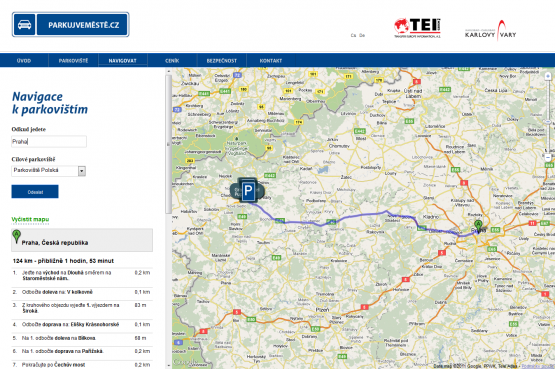Open the NAVIGOVAT menu item
This screenshot has width=555, height=369.
(122, 61)
